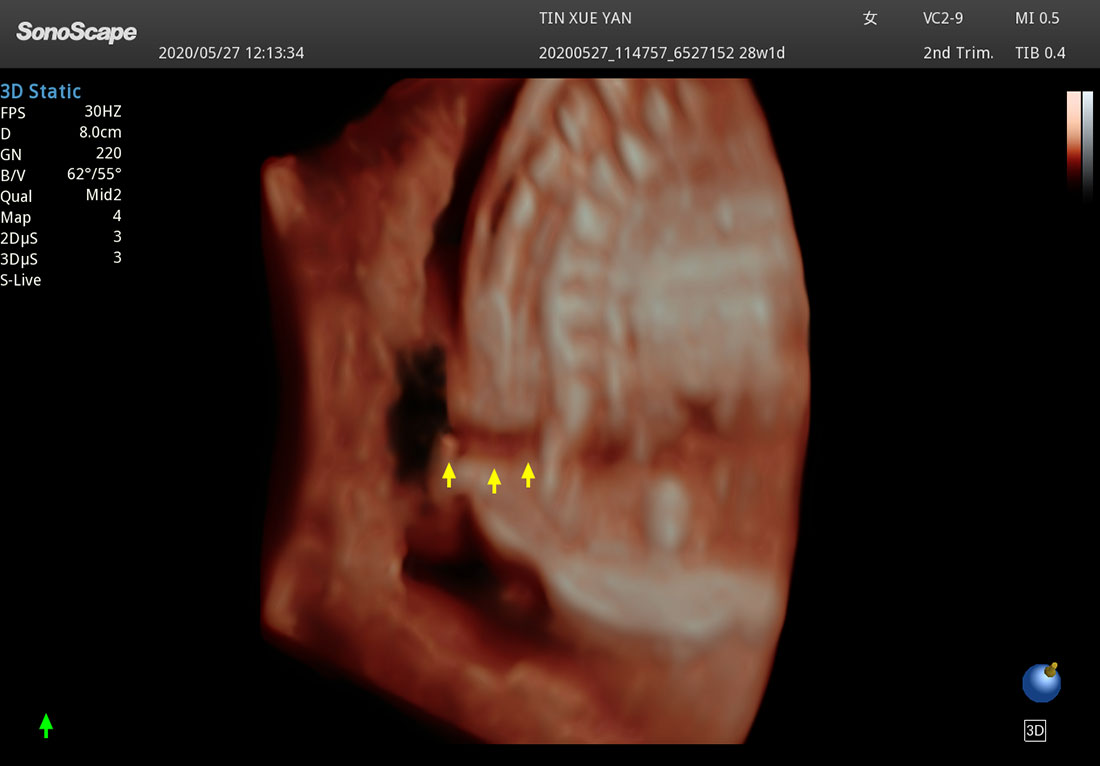
Task: Click the 2DμS parameter value 3
Action: [x=117, y=236]
